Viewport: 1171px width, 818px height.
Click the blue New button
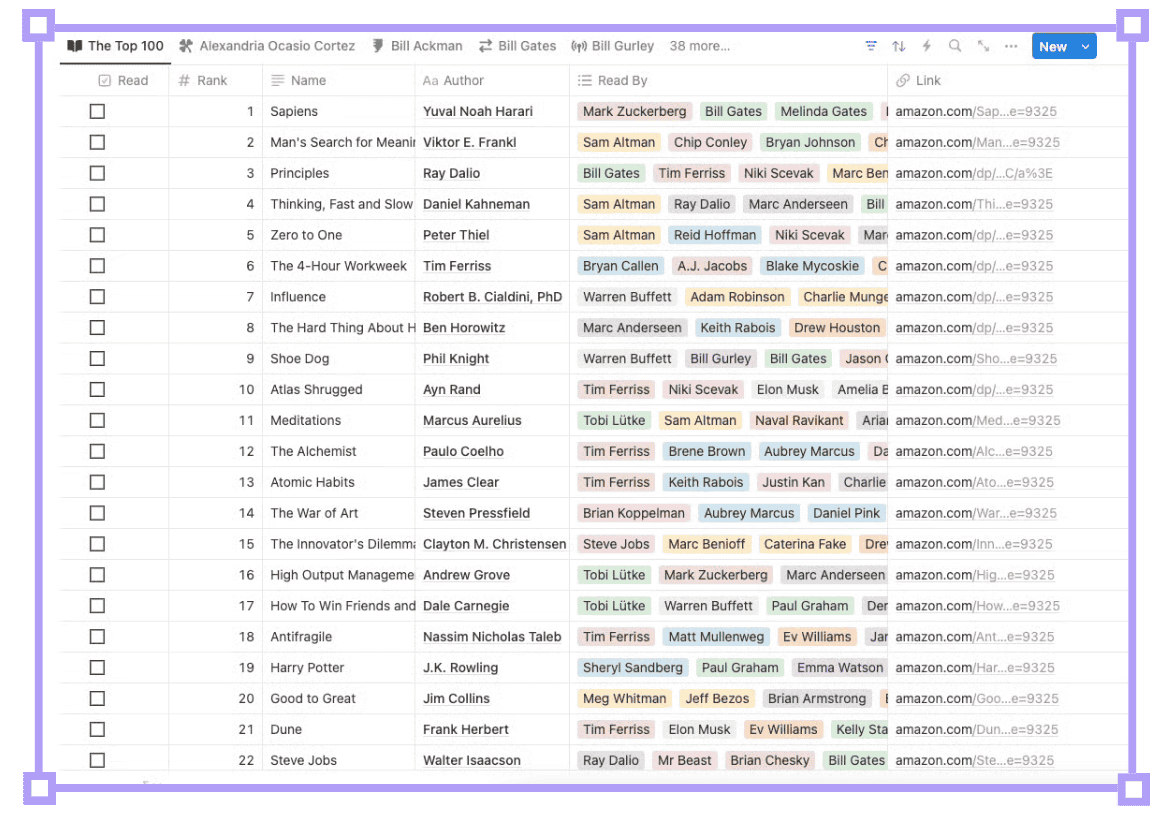pos(1054,46)
